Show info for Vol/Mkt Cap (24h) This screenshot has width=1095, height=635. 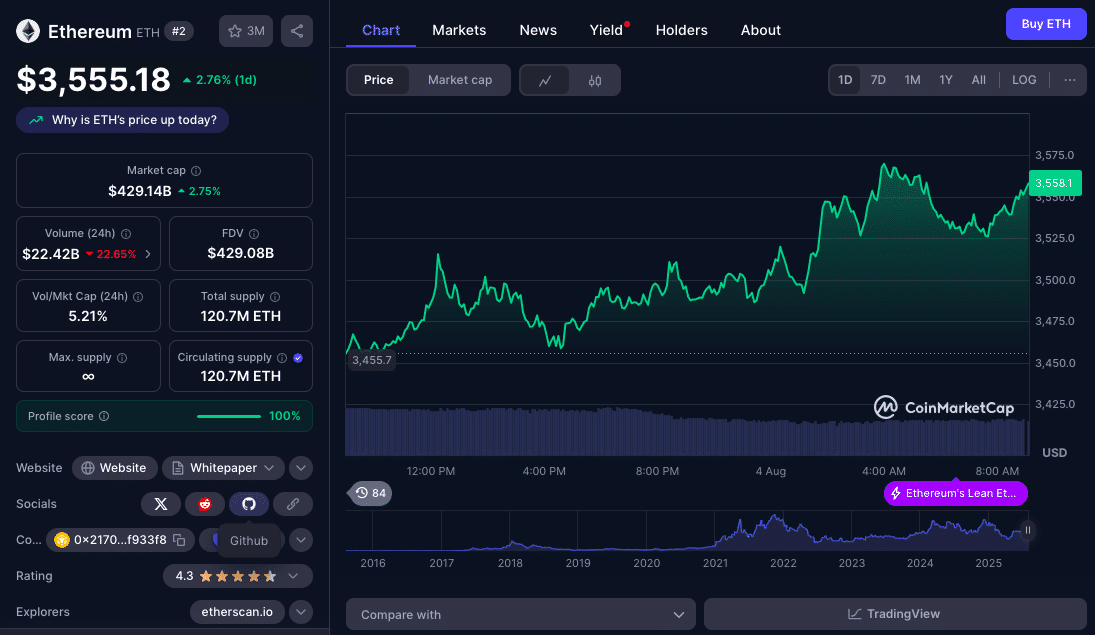coord(138,297)
